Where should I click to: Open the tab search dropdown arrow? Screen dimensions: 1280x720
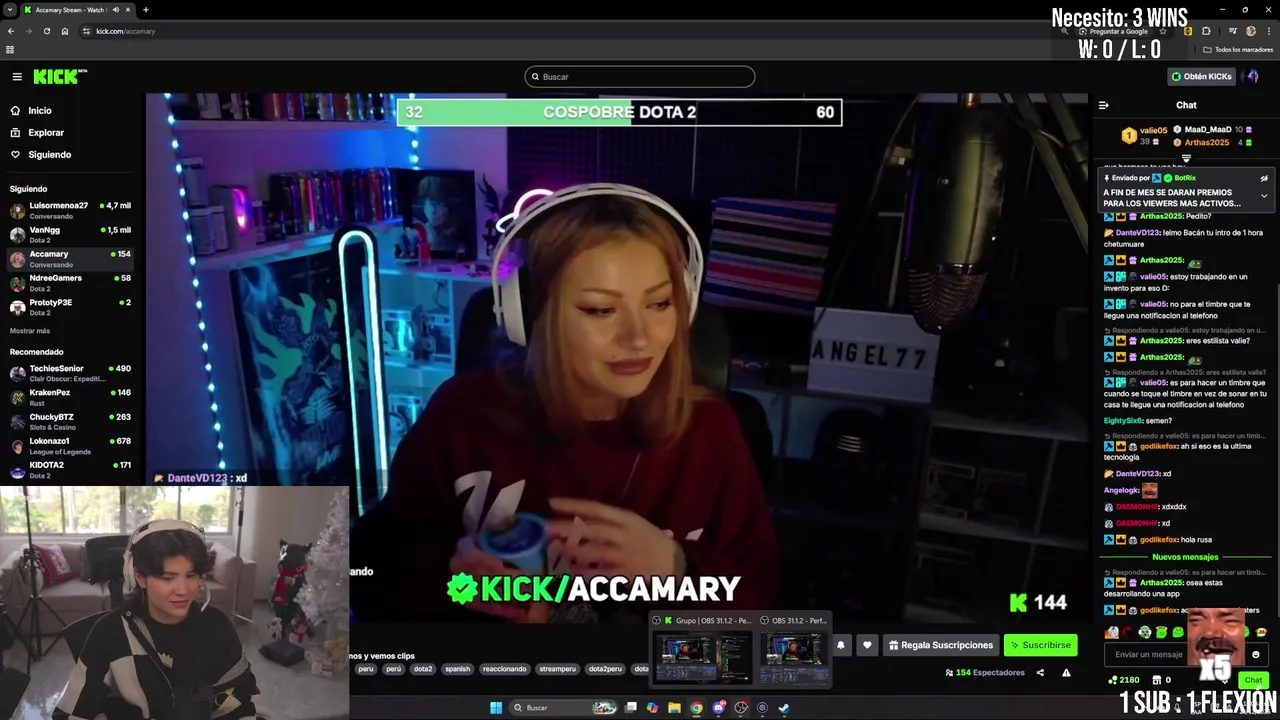10,10
